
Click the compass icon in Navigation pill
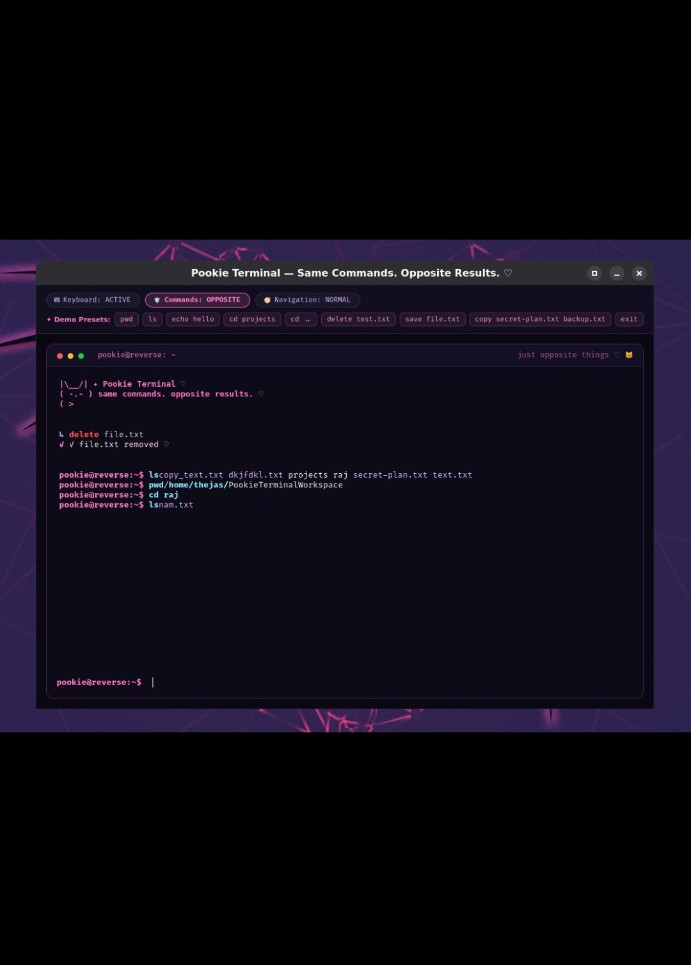click(267, 300)
